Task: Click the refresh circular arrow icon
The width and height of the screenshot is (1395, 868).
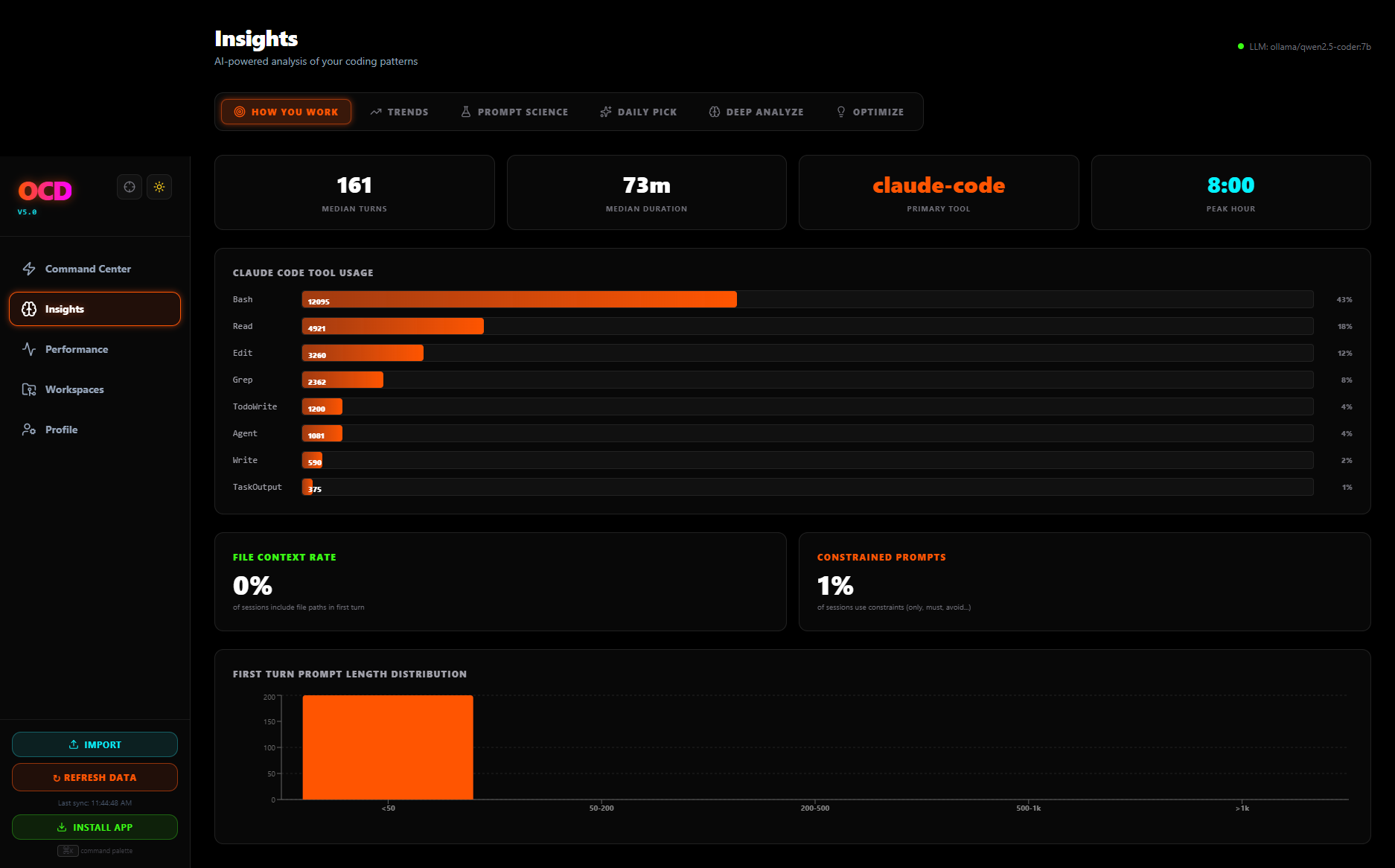Action: point(57,778)
